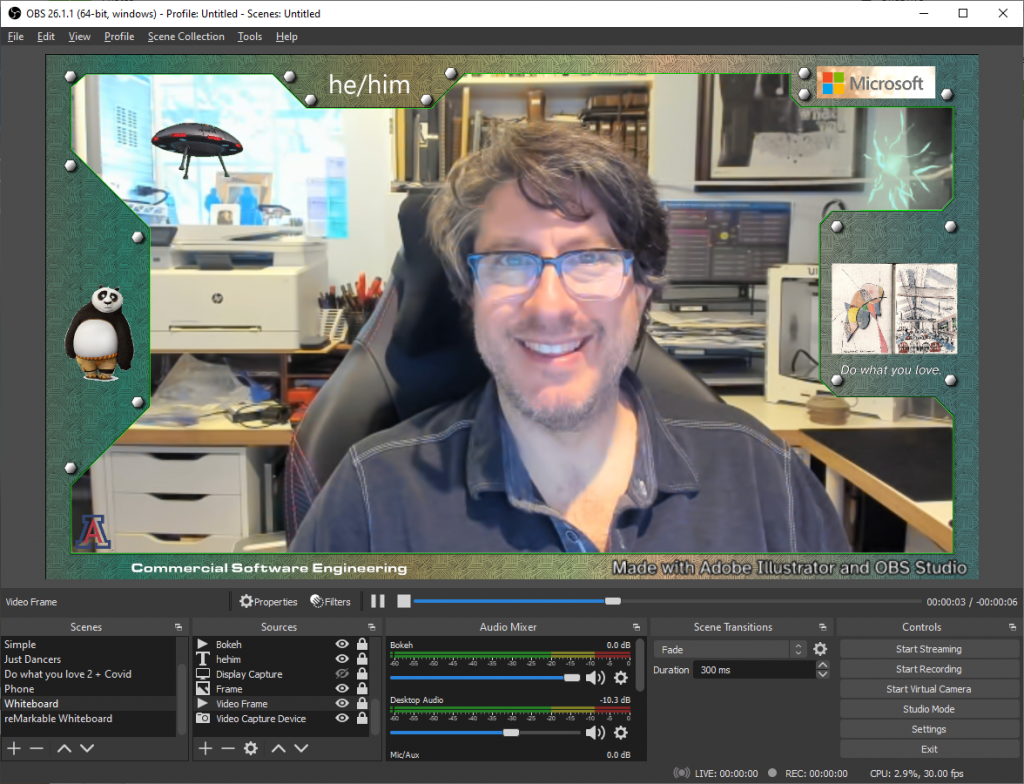1024x784 pixels.
Task: Open the Tools menu
Action: (249, 37)
